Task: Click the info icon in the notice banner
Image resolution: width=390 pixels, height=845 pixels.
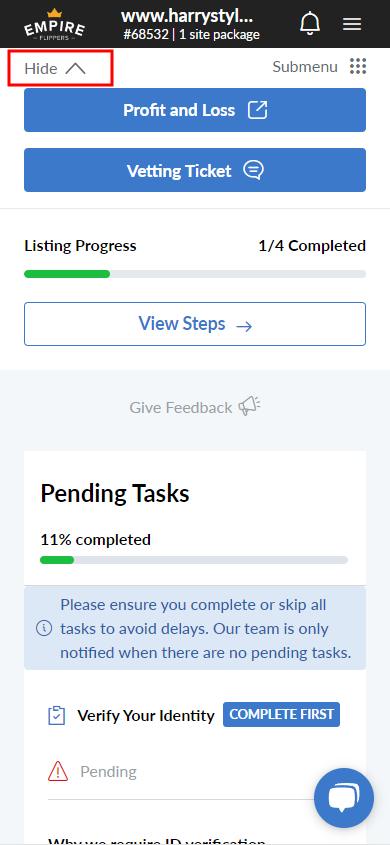Action: (x=44, y=628)
